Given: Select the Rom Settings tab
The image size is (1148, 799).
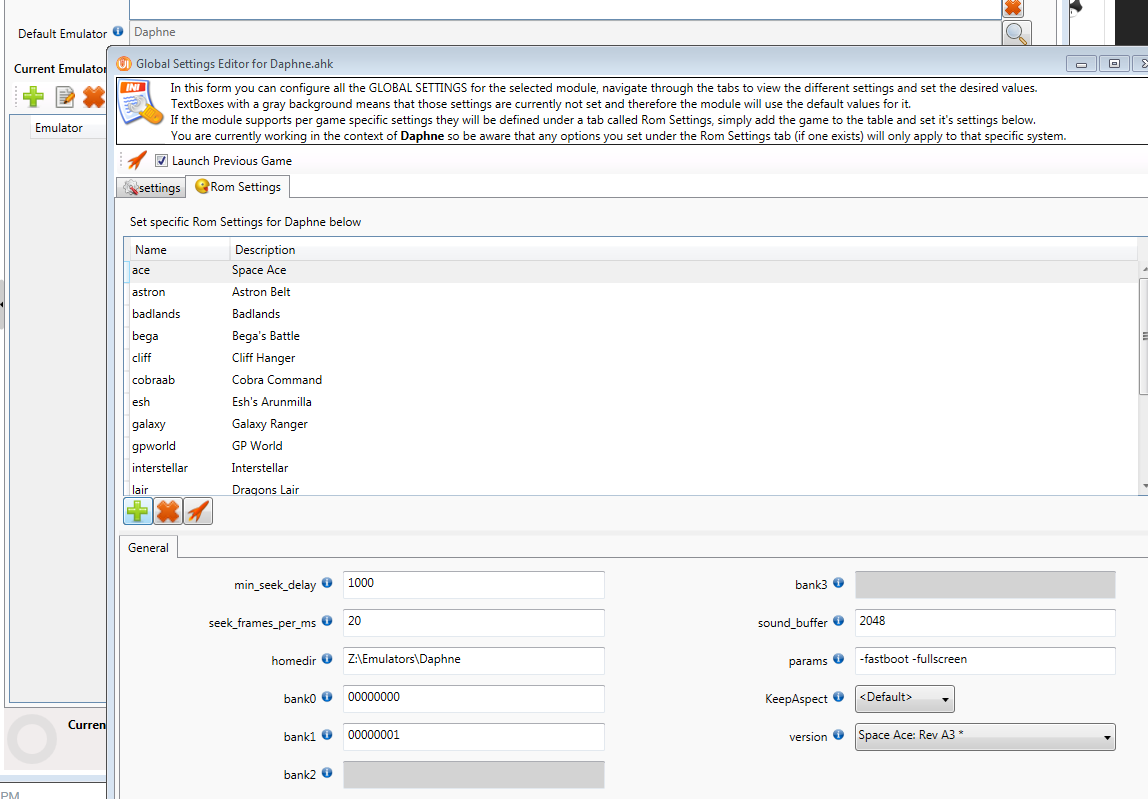Looking at the screenshot, I should coord(238,187).
